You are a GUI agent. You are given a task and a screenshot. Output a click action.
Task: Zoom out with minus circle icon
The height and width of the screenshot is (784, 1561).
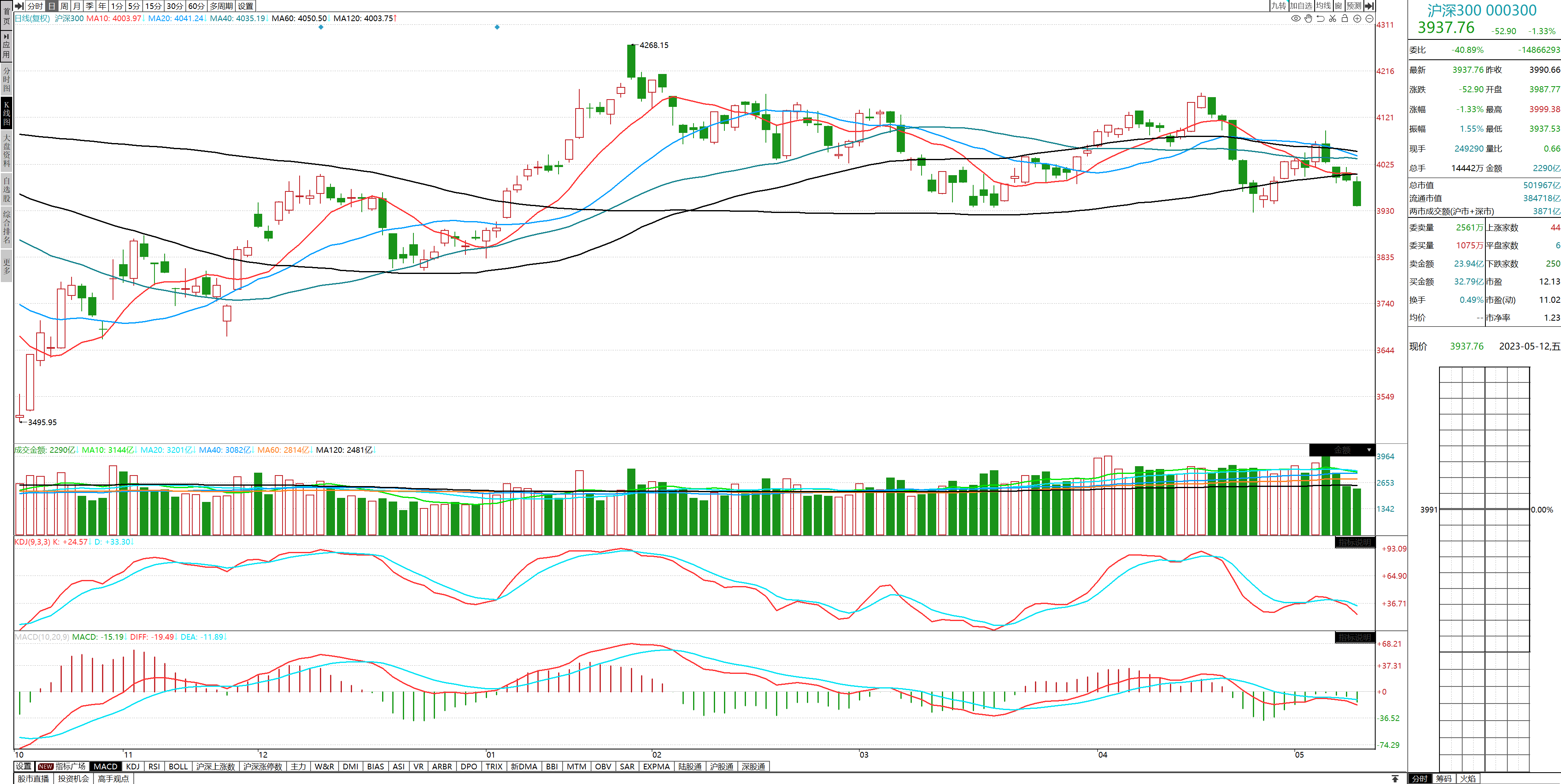pos(1370,18)
